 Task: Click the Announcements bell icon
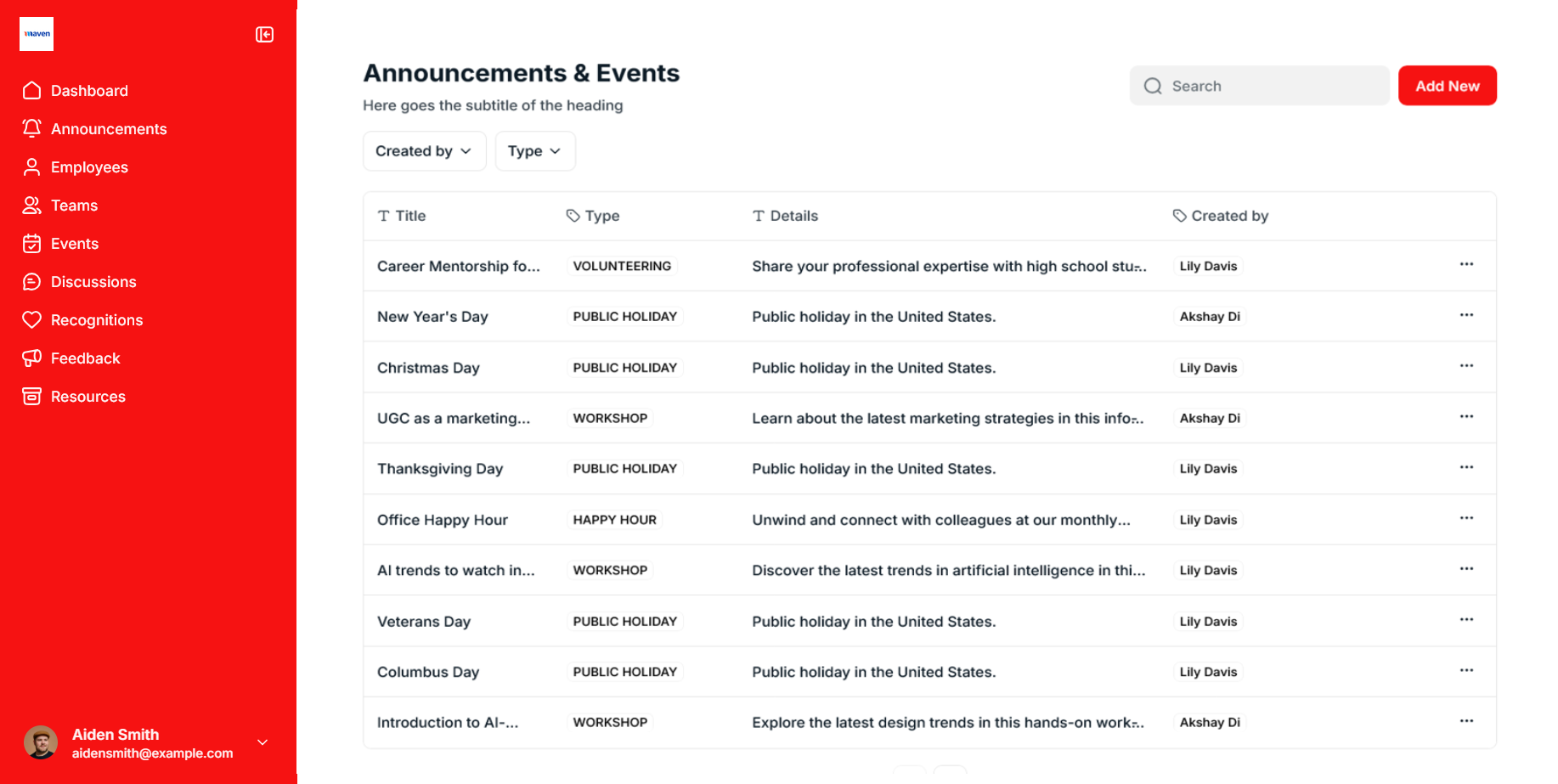(32, 129)
